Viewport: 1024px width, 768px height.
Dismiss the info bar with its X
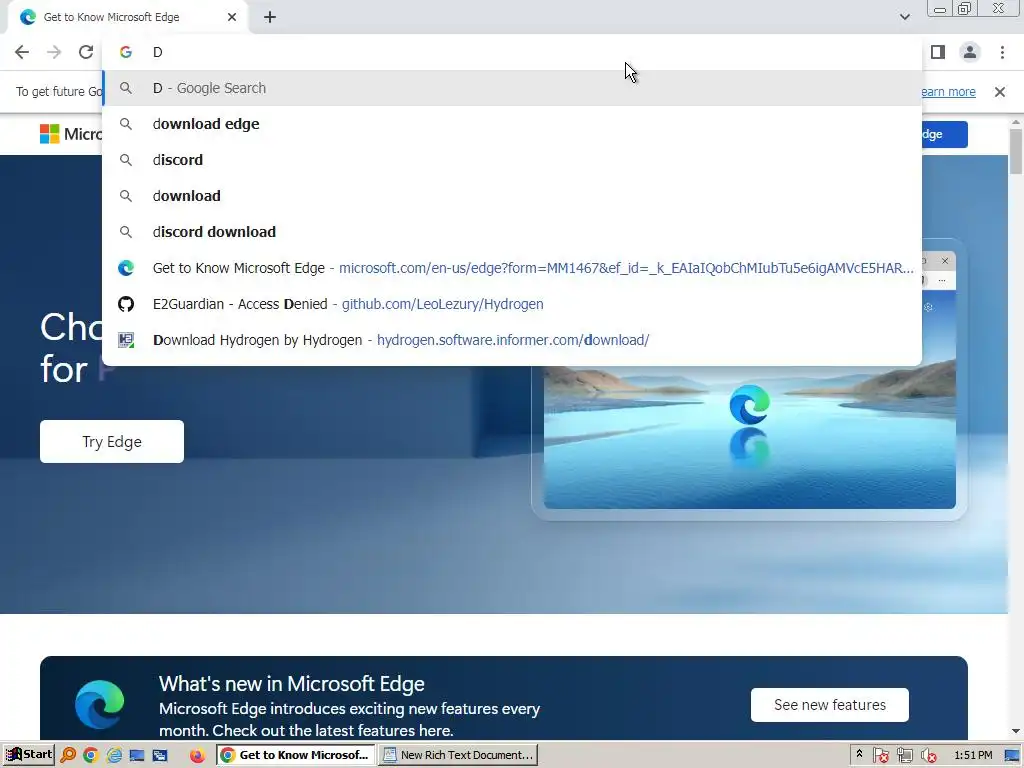point(999,92)
